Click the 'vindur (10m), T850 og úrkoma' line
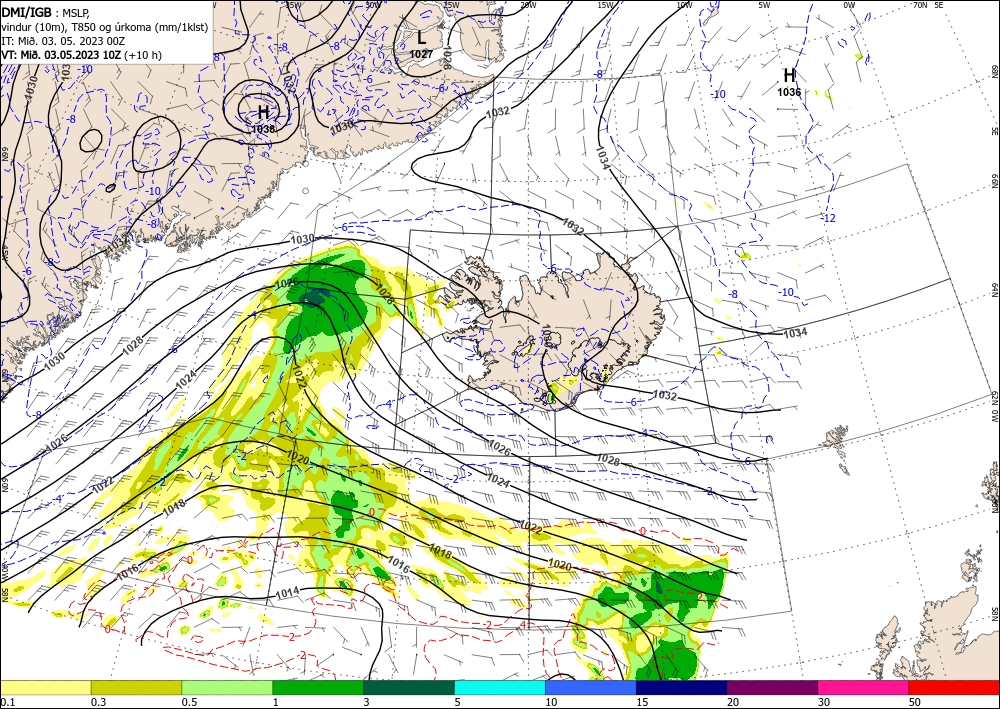 (x=105, y=27)
